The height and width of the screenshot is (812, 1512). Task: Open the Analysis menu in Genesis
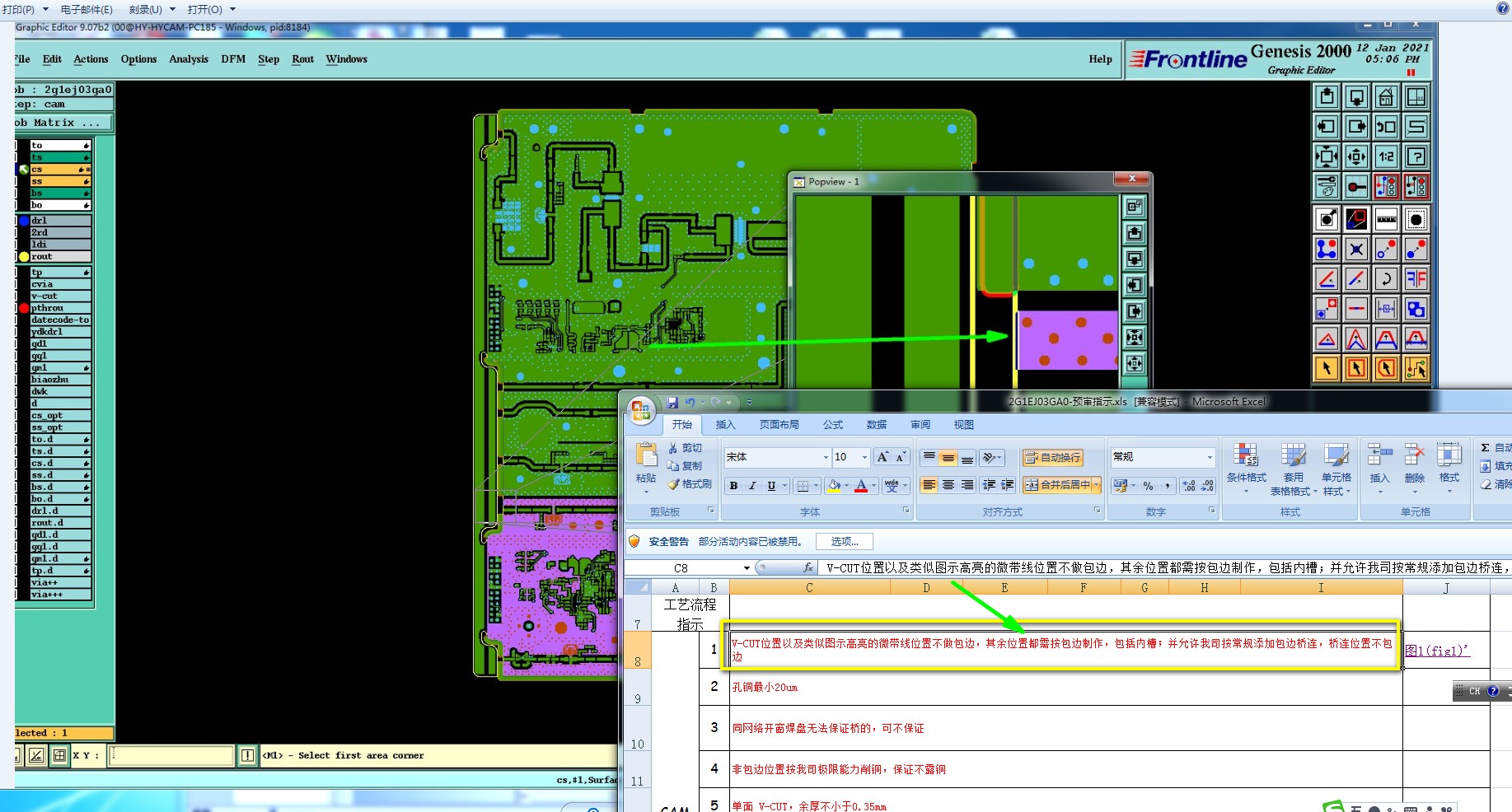[x=189, y=59]
